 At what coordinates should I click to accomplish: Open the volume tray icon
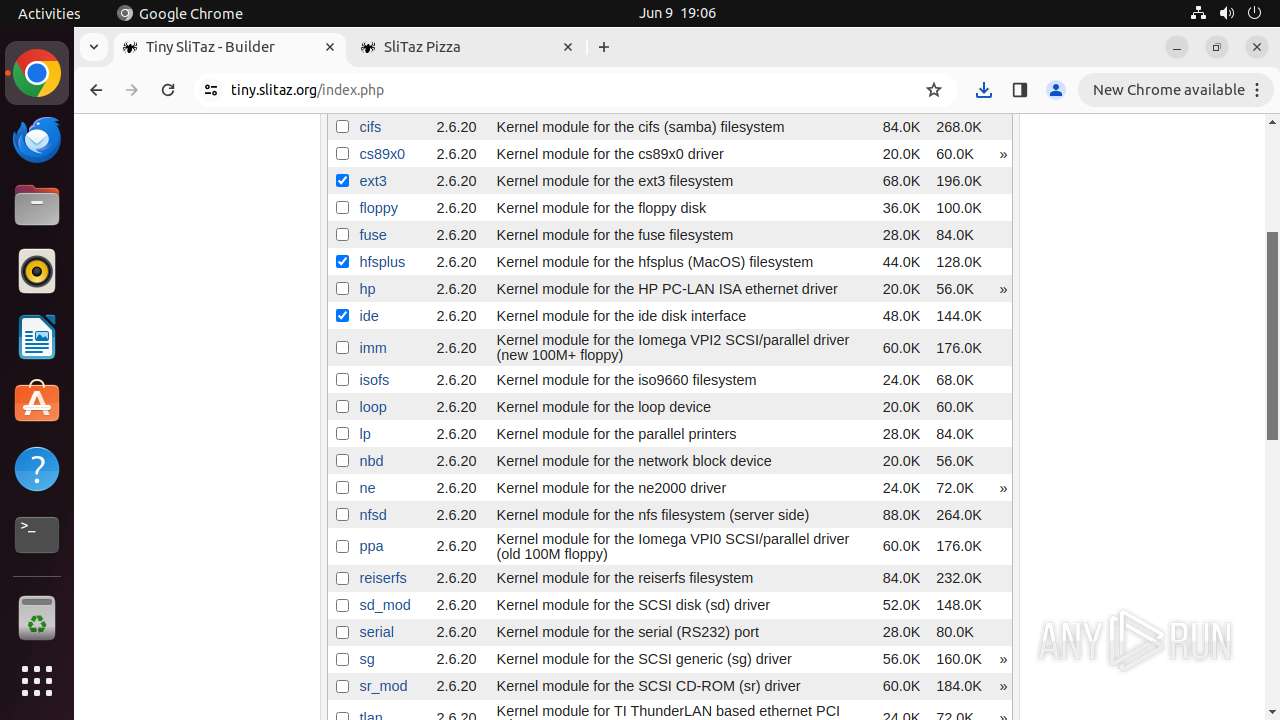click(1227, 13)
